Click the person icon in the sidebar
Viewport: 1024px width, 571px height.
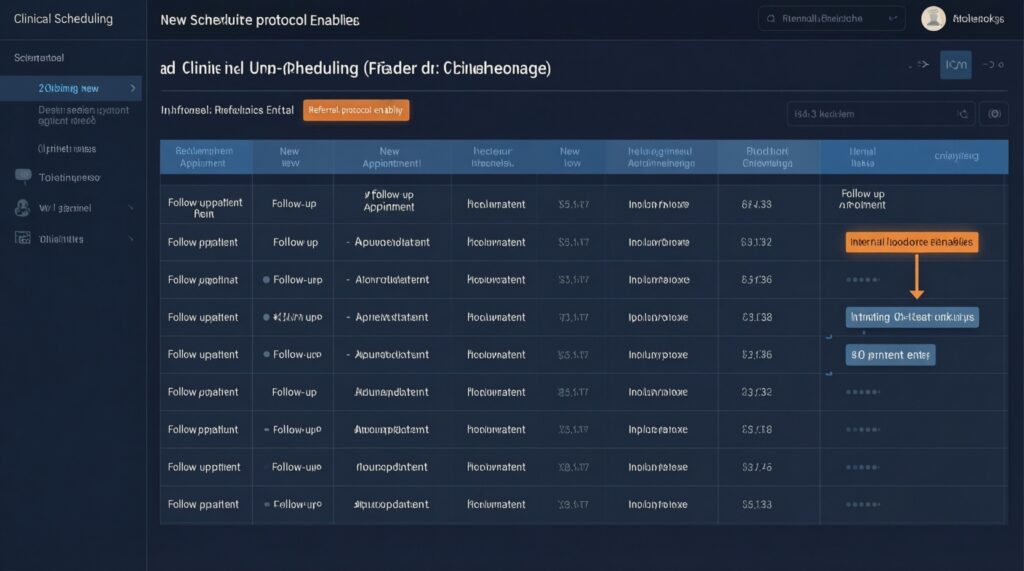22,208
